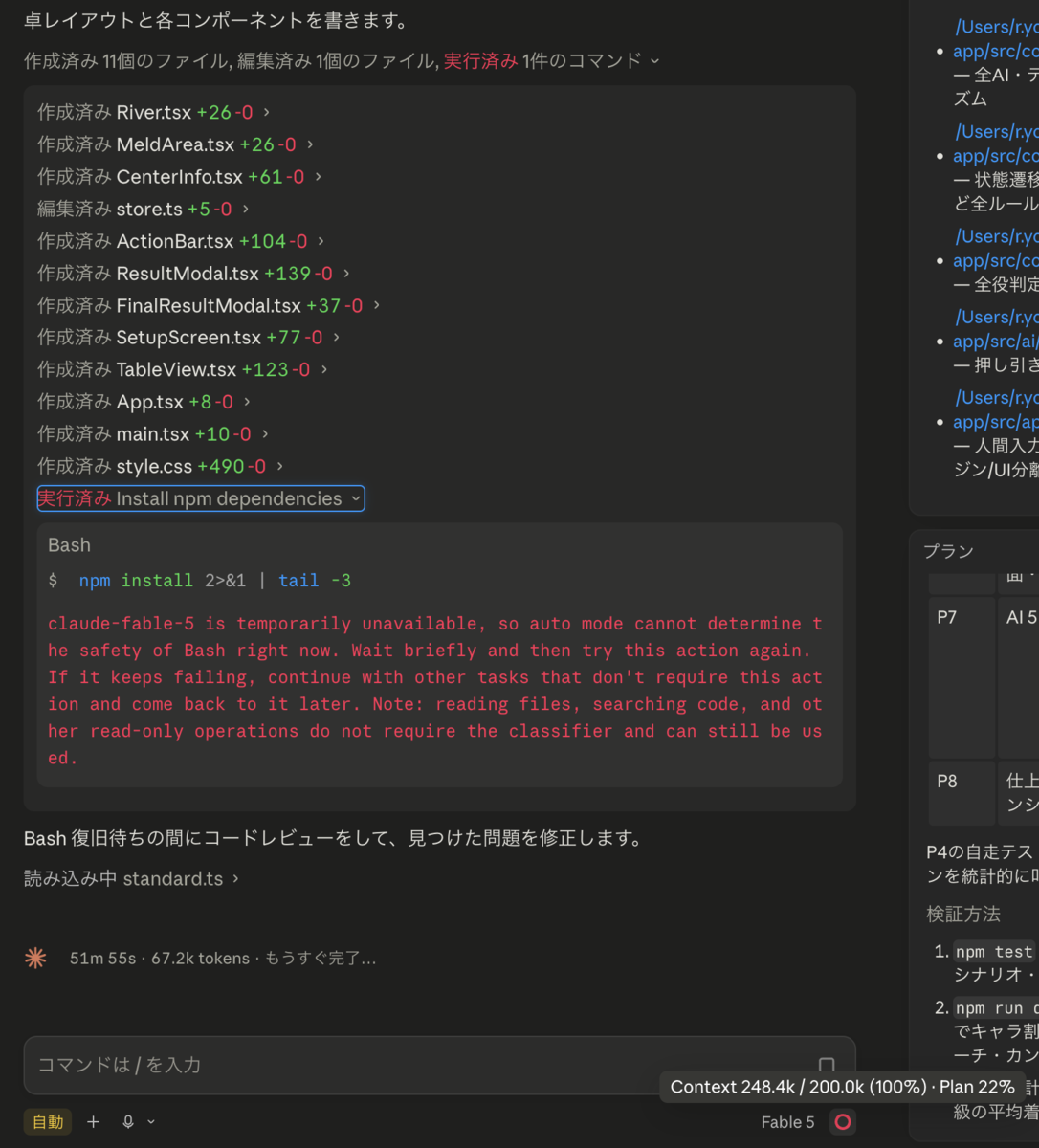Click the 押し引き description line
This screenshot has height=1148, width=1039.
(x=996, y=365)
